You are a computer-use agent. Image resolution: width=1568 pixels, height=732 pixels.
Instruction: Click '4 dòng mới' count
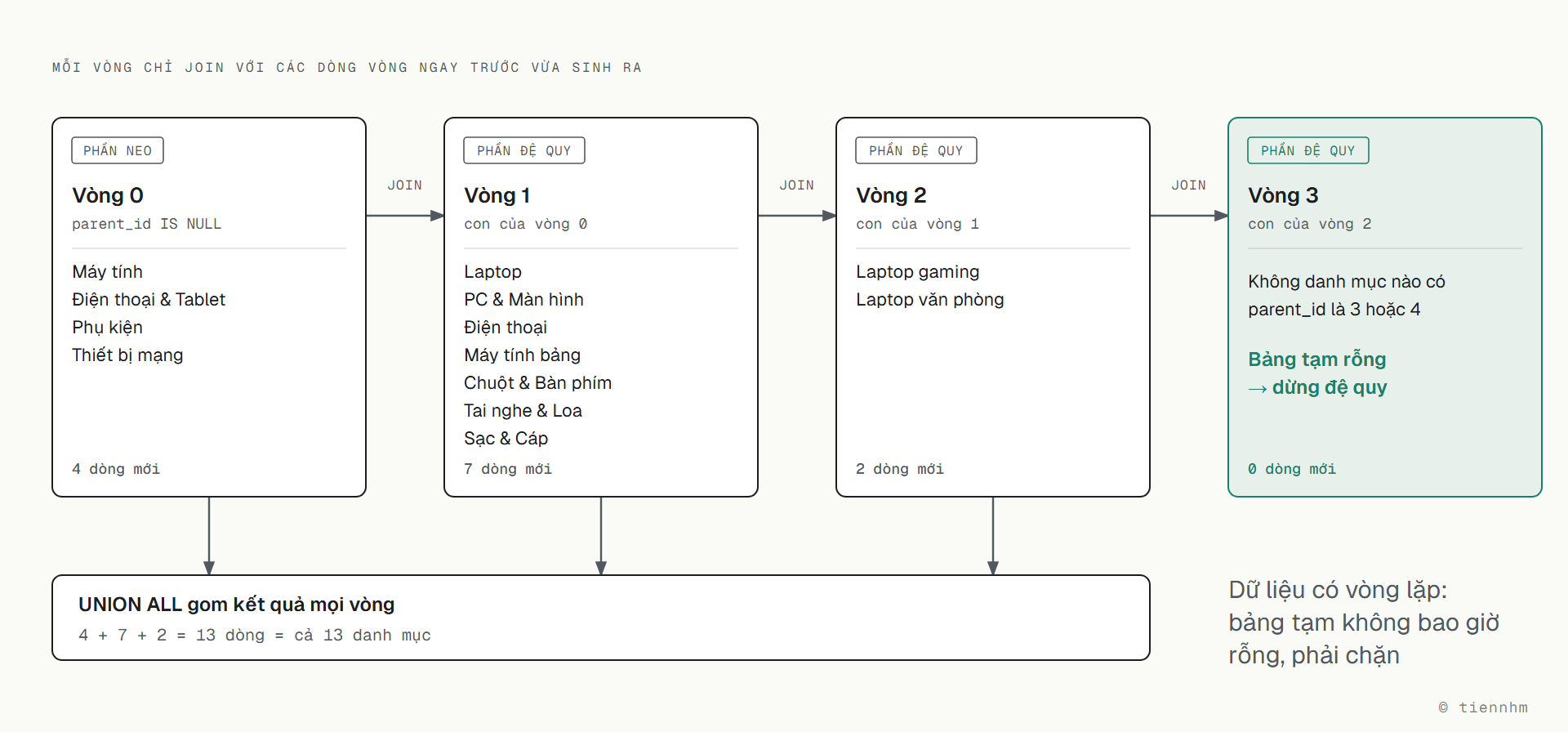coord(116,469)
